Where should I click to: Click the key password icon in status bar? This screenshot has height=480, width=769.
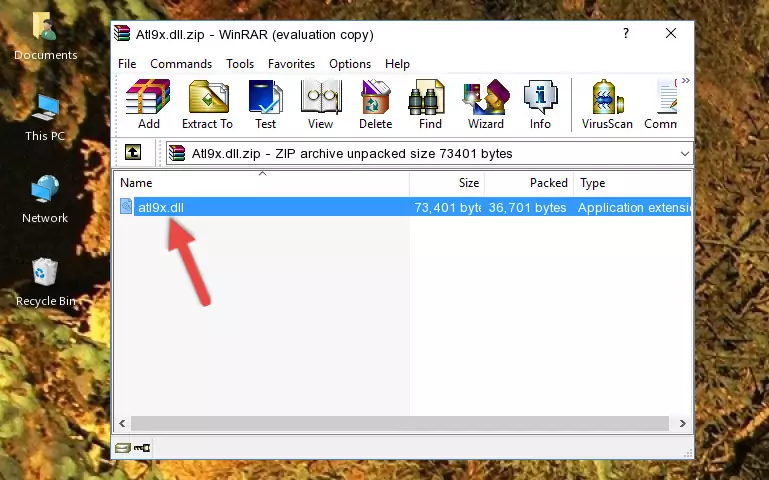coord(142,447)
